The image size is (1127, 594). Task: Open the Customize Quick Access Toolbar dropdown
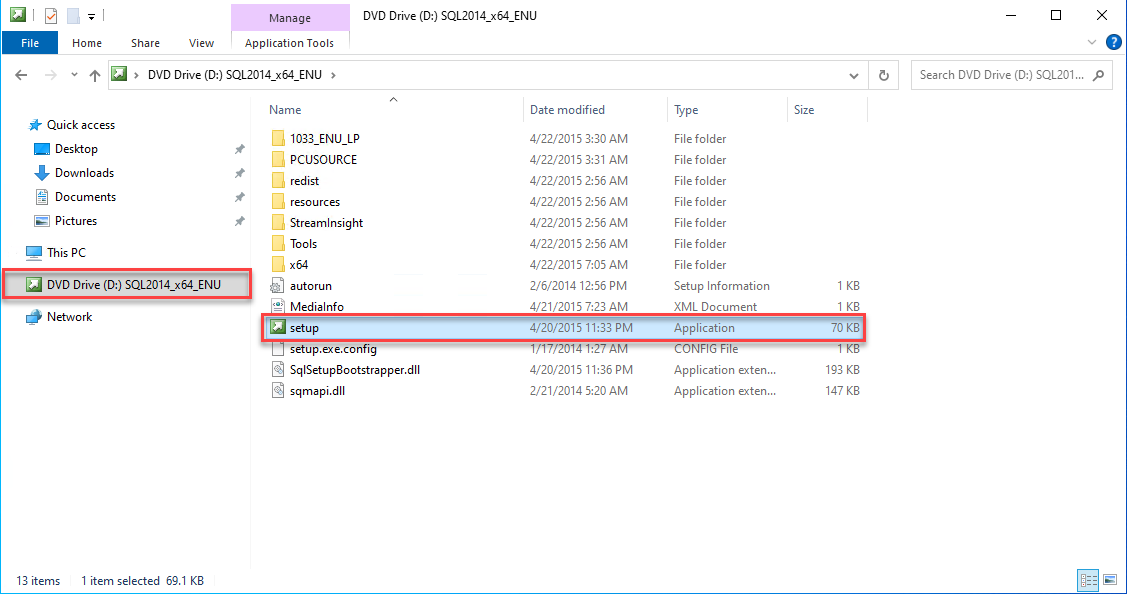click(91, 16)
